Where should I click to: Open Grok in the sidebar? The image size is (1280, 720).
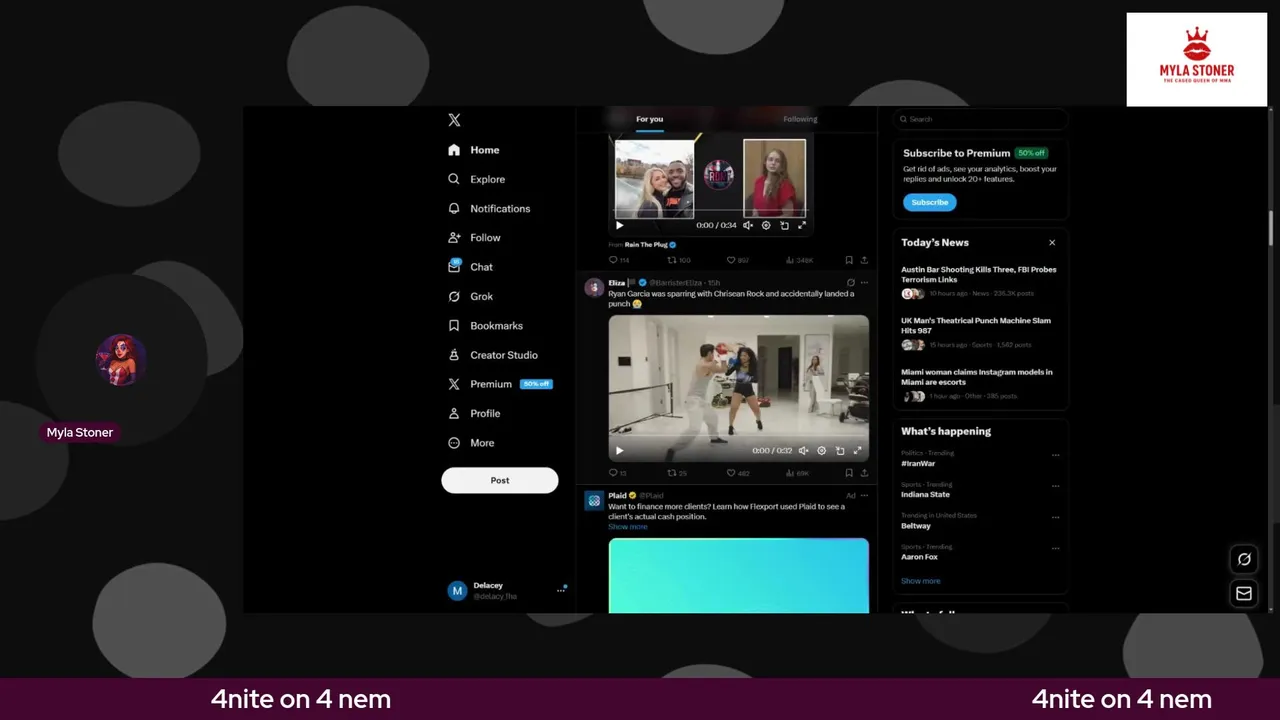(x=471, y=296)
